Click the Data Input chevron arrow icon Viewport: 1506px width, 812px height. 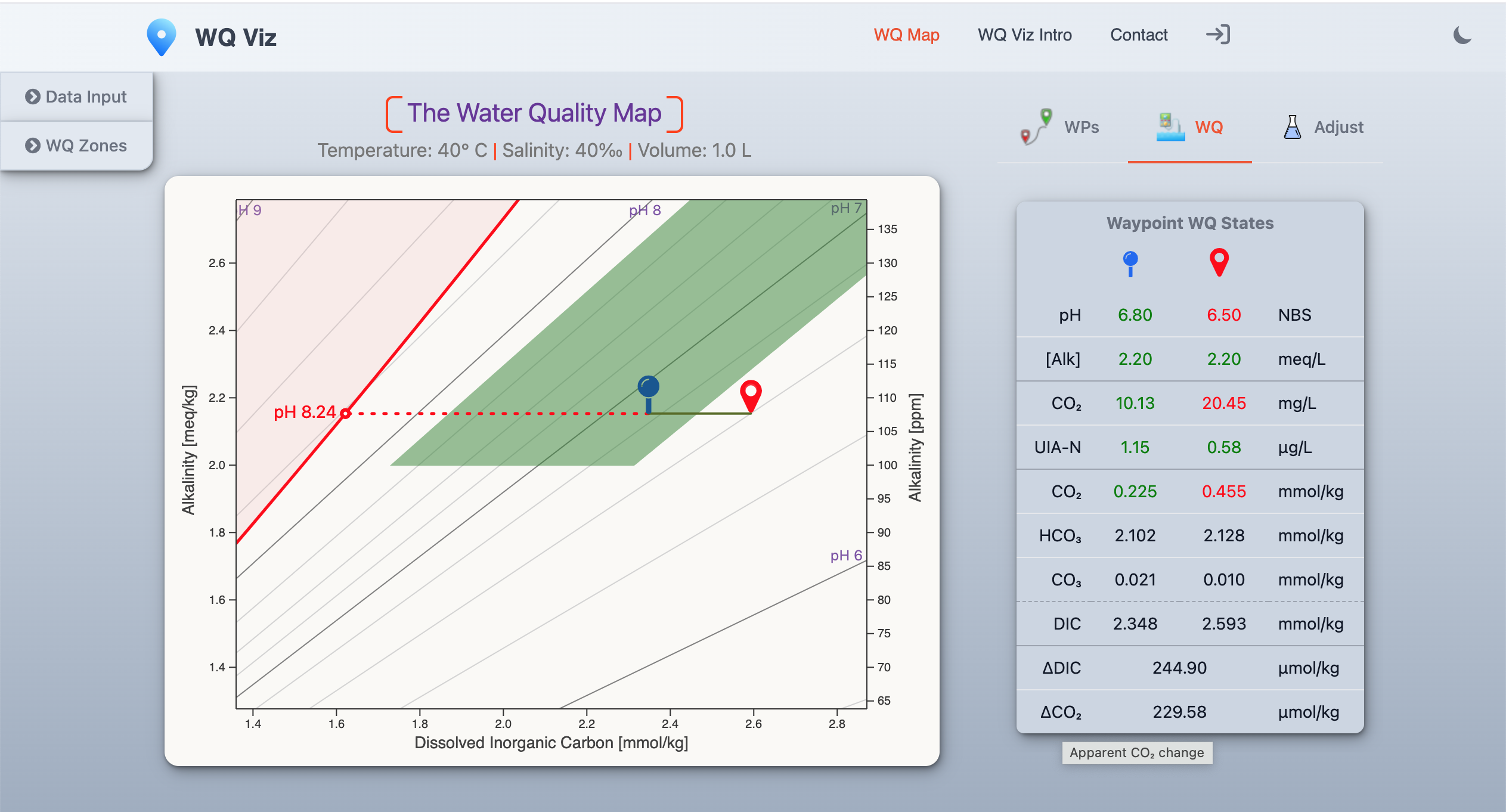[x=33, y=97]
